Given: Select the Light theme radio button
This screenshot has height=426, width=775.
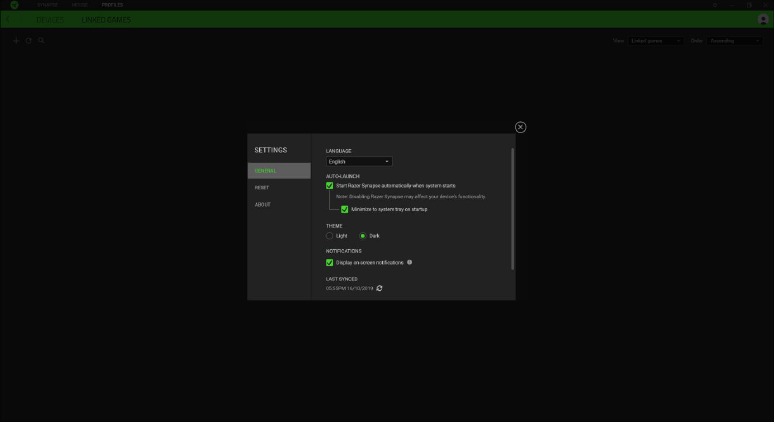Looking at the screenshot, I should tap(329, 236).
